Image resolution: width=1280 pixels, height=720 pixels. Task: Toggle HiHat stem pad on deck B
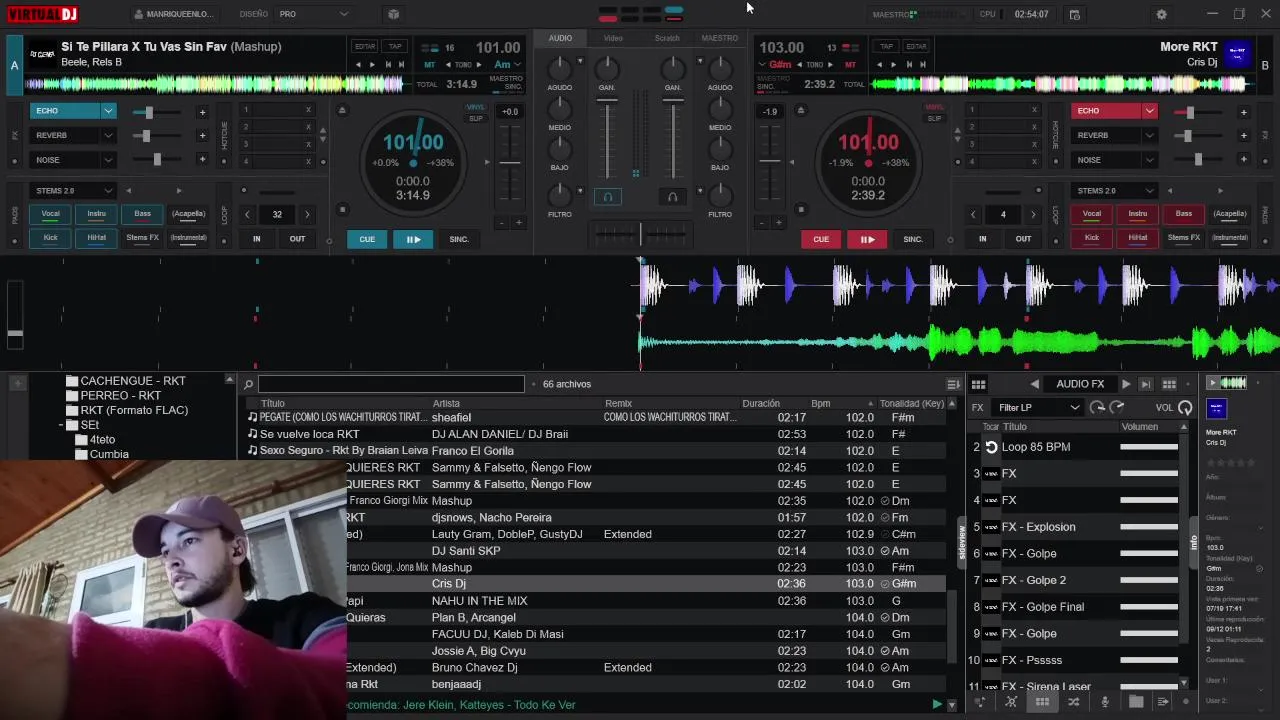click(x=1138, y=238)
